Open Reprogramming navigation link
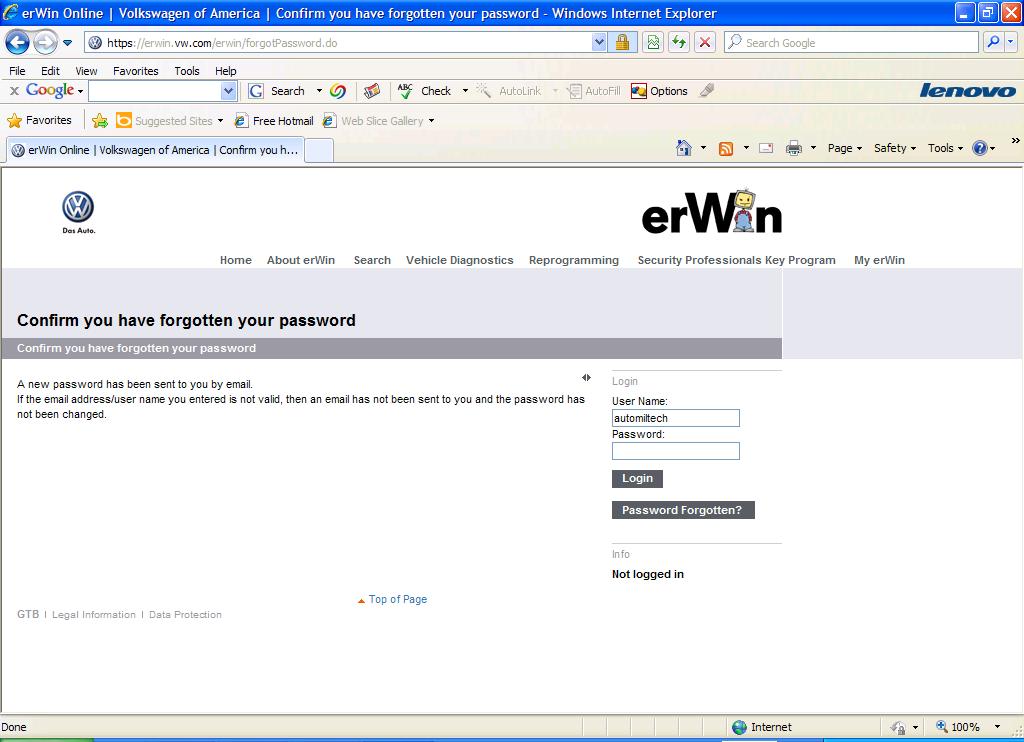This screenshot has height=742, width=1024. coord(573,260)
